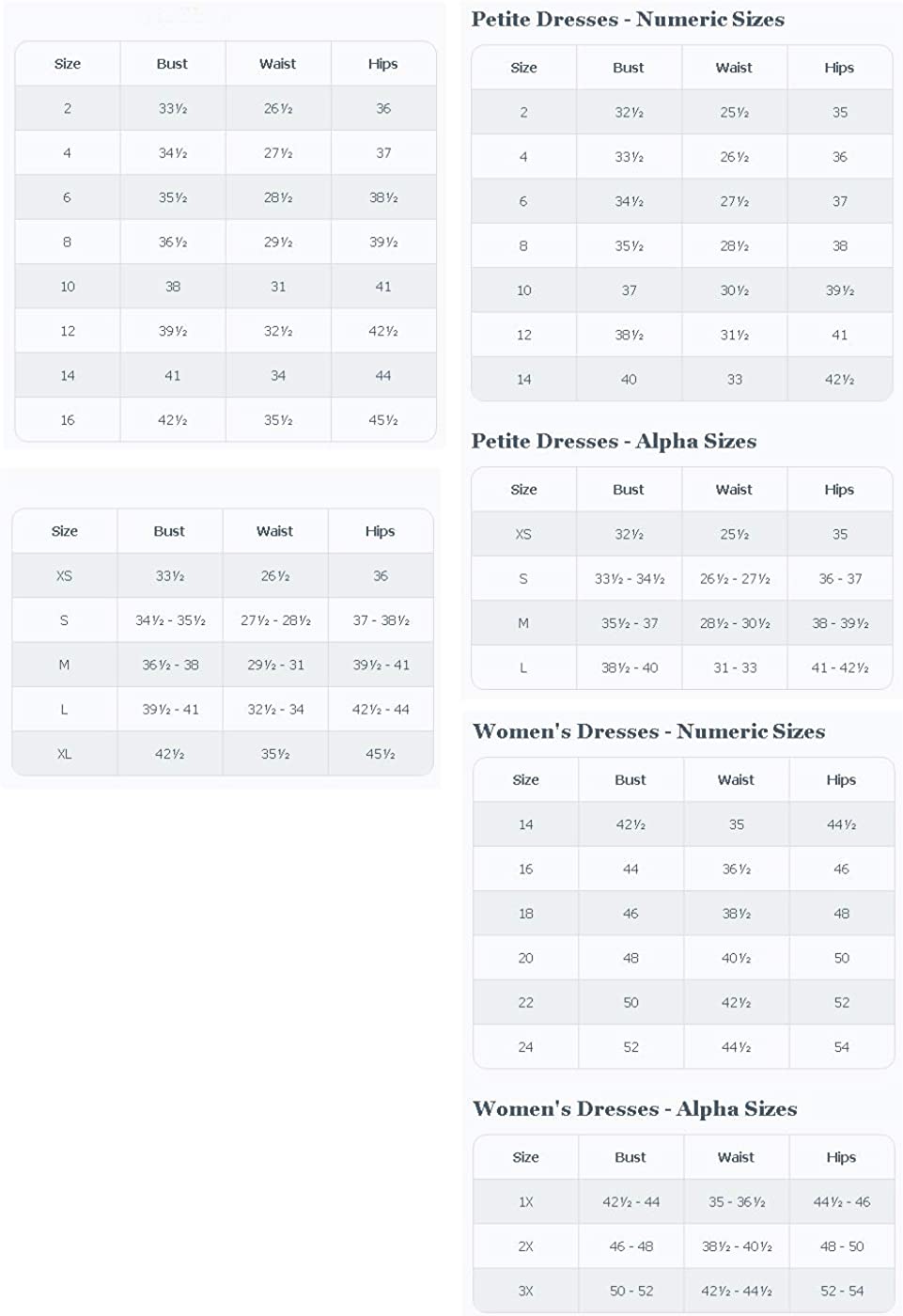This screenshot has height=1316, width=903.
Task: Click the 28½ - 30½ petite waist cell
Action: coord(735,623)
